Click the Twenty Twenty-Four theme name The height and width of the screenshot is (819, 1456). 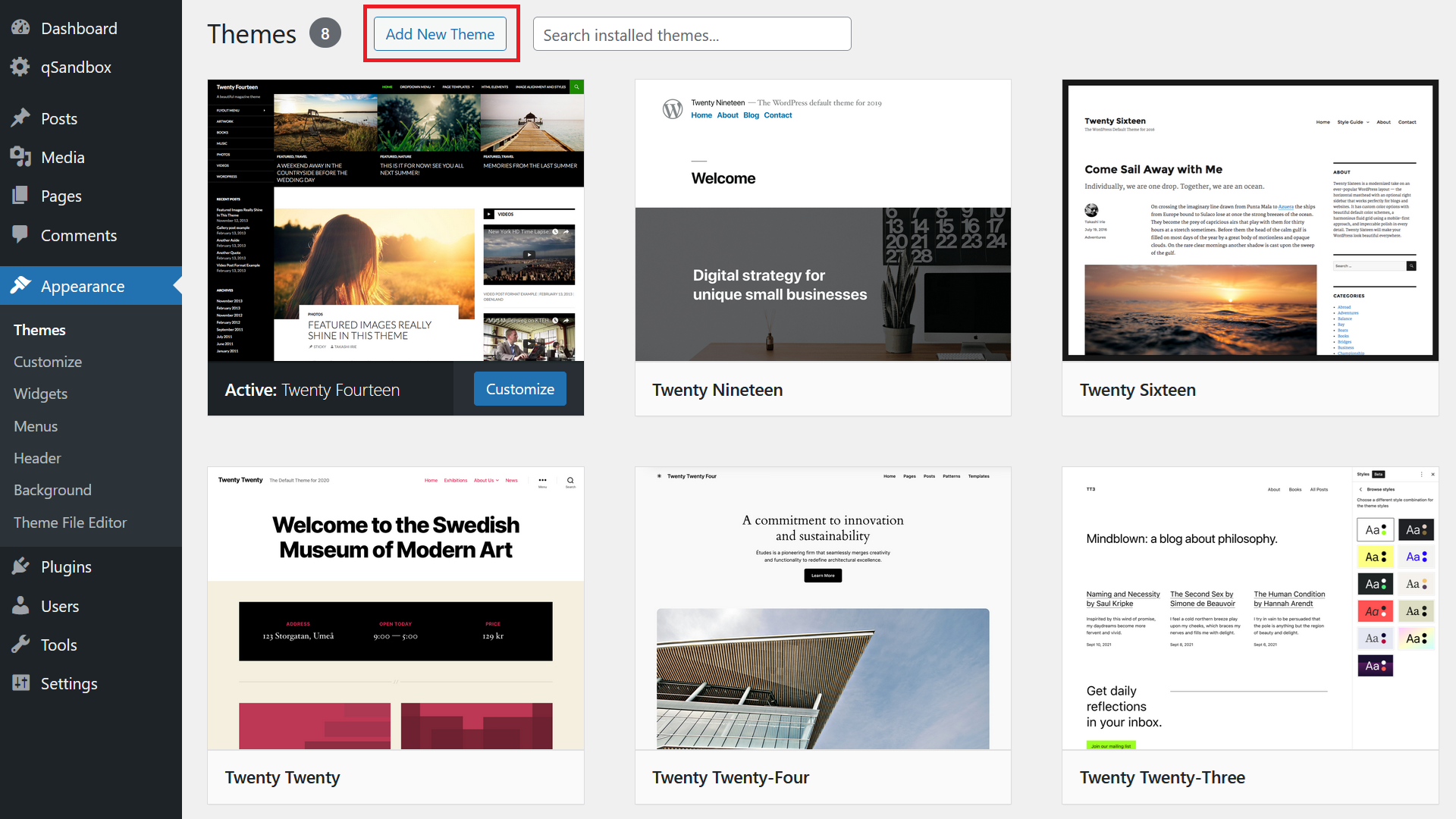pyautogui.click(x=730, y=777)
